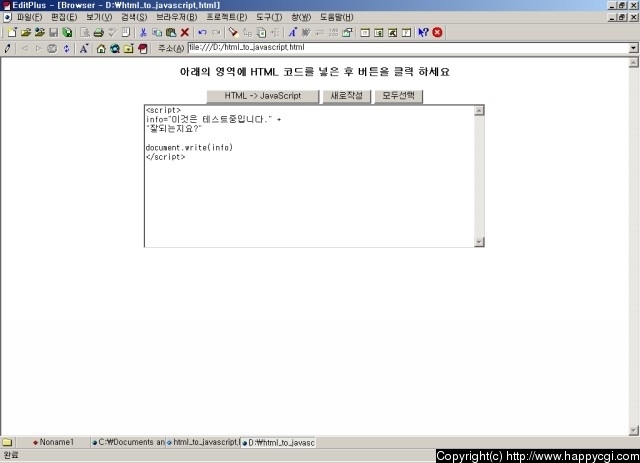The height and width of the screenshot is (463, 640).
Task: Click the Redo arrow icon
Action: (x=216, y=32)
